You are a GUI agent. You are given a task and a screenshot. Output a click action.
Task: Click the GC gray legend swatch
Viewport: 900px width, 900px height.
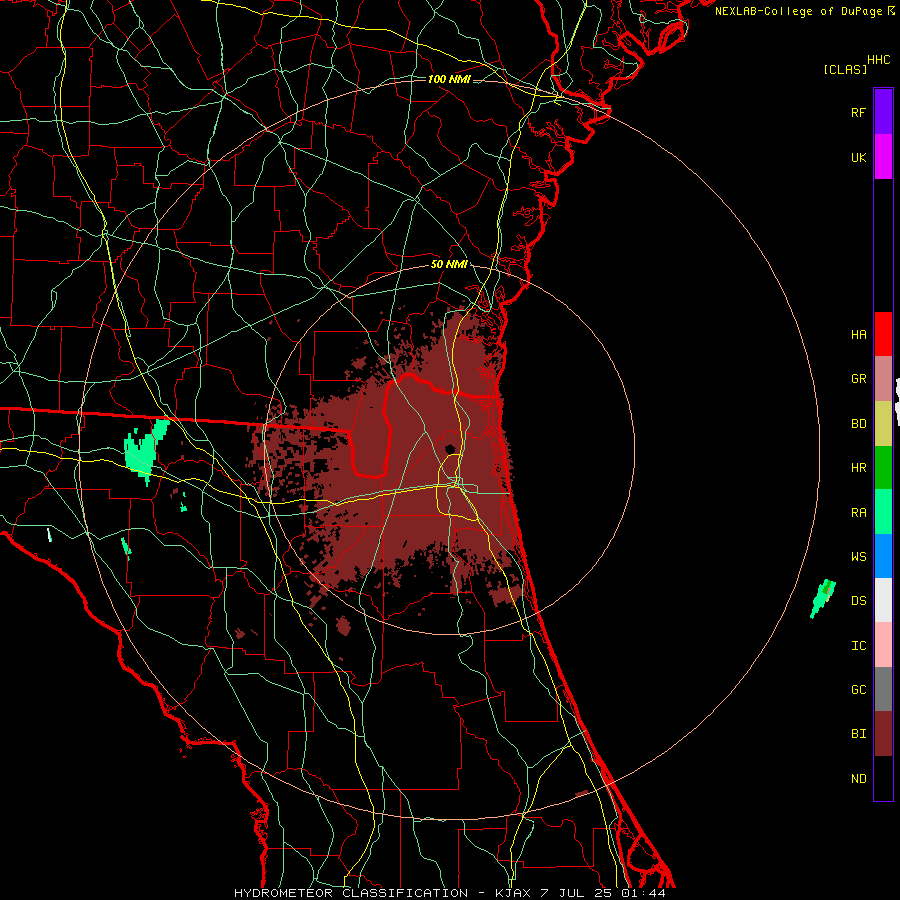coord(883,689)
